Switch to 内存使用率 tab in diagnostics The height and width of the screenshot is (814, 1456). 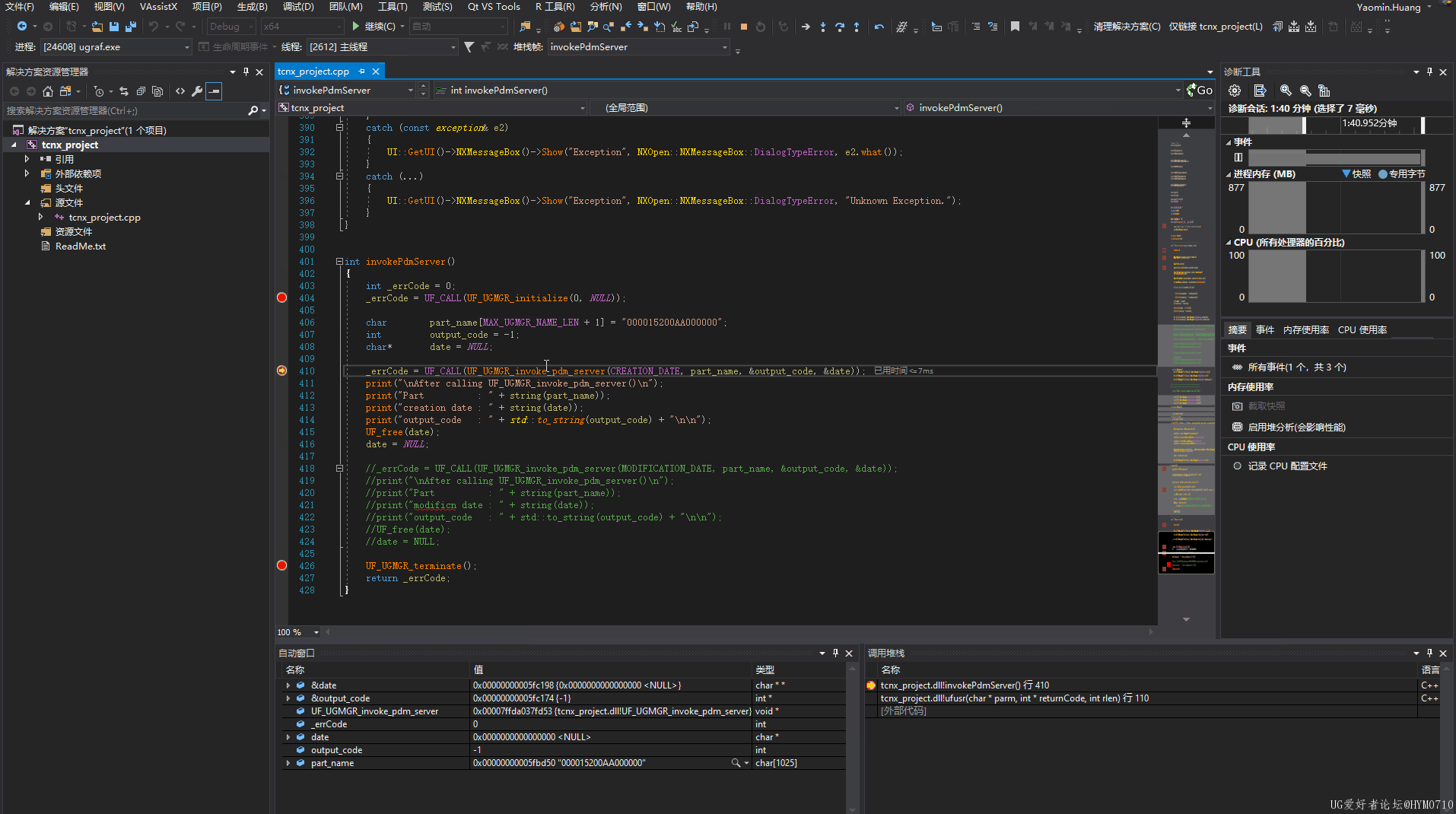(x=1305, y=329)
